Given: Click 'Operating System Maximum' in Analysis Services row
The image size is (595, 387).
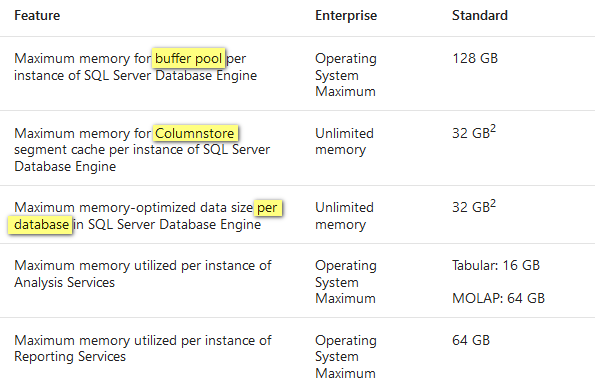Looking at the screenshot, I should 346,282.
